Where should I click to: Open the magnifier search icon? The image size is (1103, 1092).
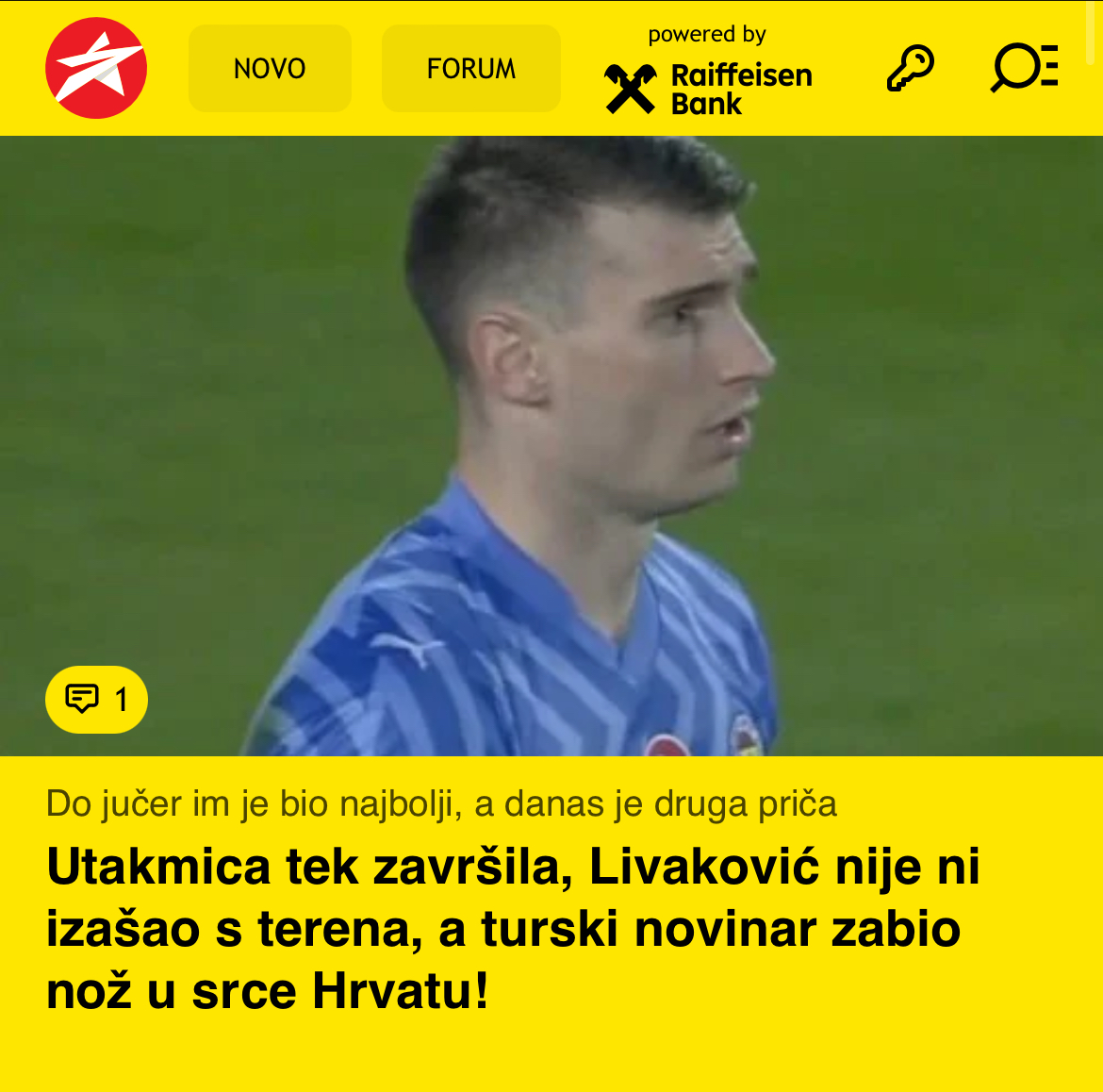pos(1015,68)
